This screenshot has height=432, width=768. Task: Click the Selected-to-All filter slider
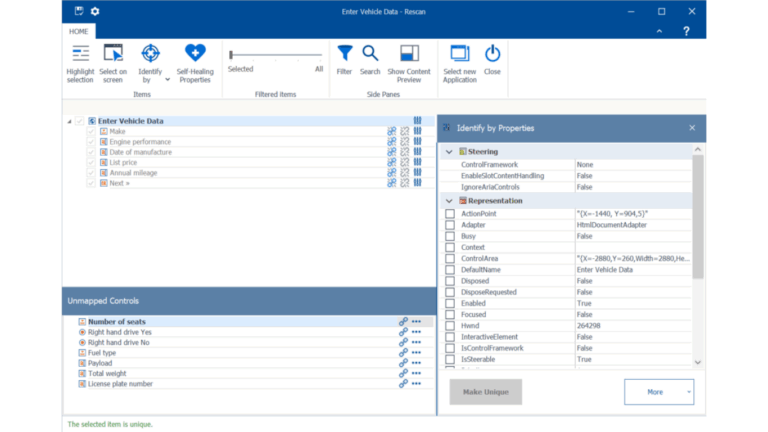(x=276, y=55)
